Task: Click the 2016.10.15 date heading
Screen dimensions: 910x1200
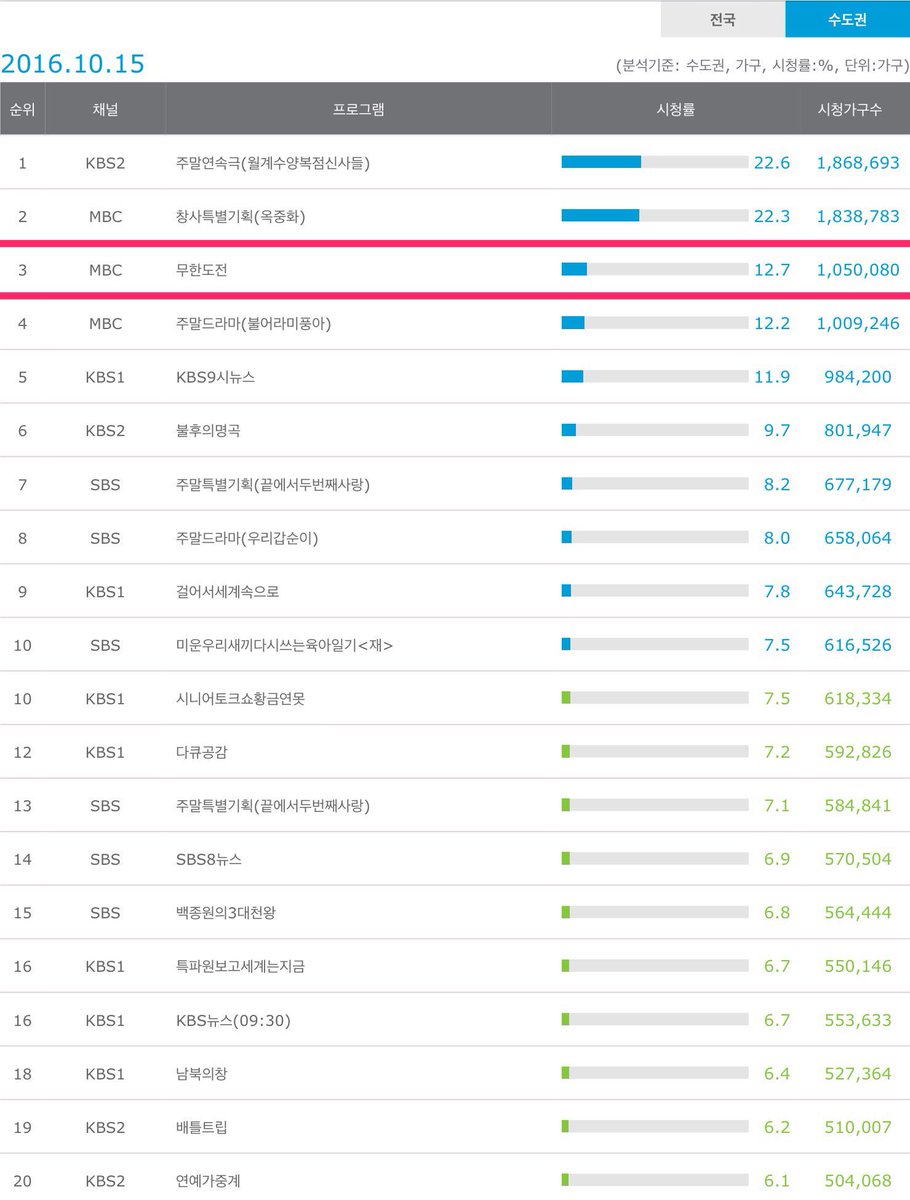Action: [73, 64]
